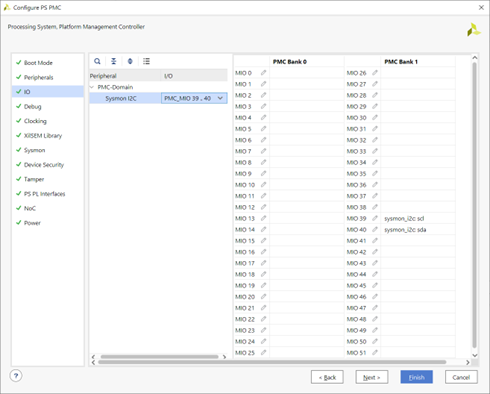Click the pencil icon beside MIO 33
This screenshot has width=490, height=394.
pos(375,151)
